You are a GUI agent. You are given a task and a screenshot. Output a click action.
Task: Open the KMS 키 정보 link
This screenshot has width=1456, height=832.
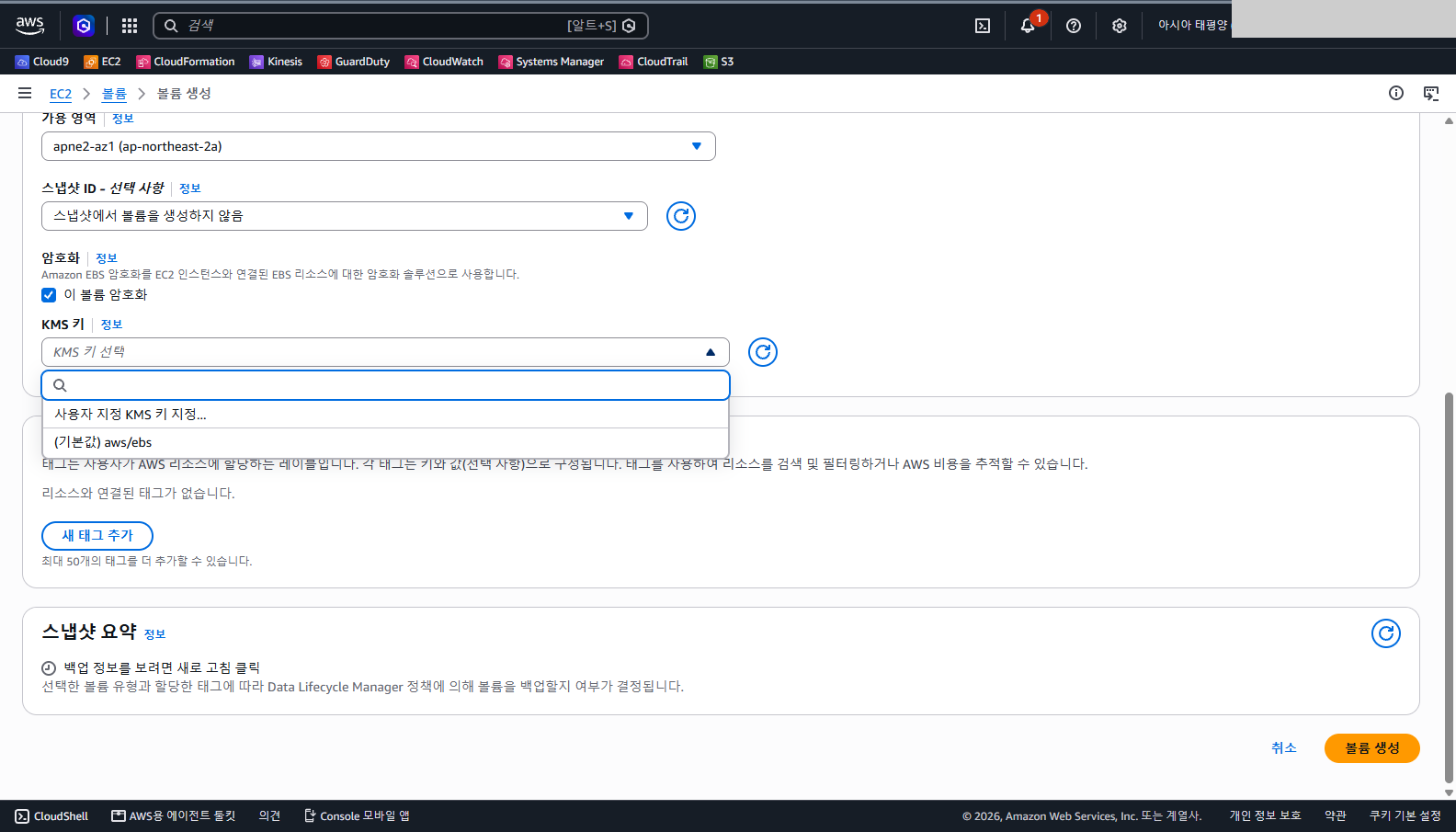[x=111, y=325]
